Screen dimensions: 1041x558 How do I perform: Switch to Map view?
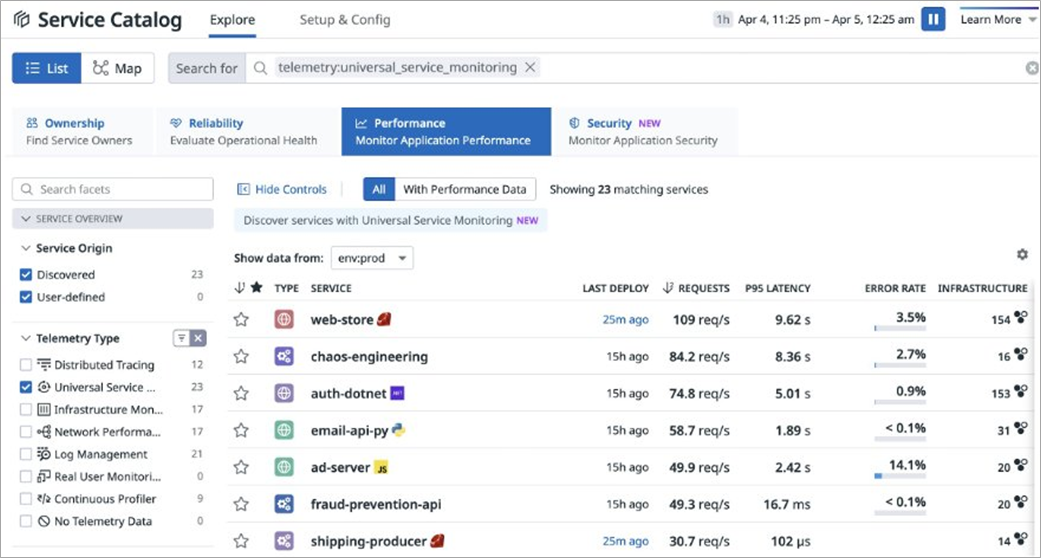(117, 68)
